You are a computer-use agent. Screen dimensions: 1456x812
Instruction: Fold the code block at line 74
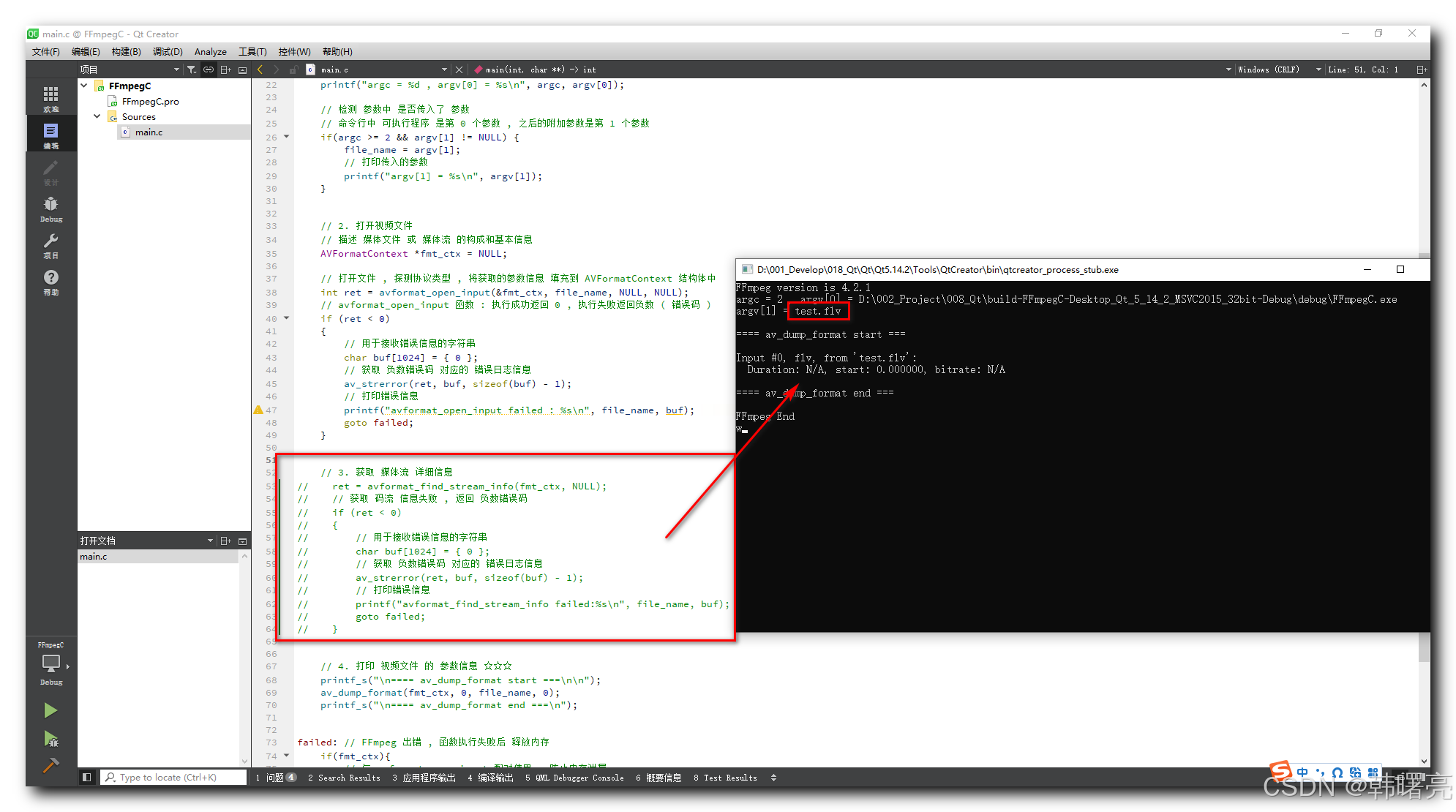click(x=286, y=755)
